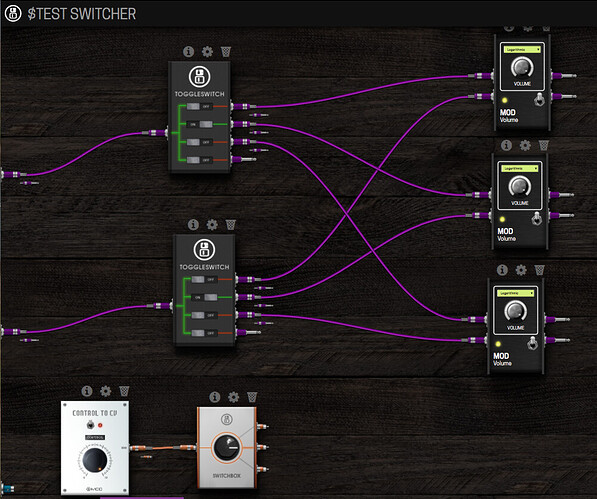Click the Switchbox orange input jack
Screen dimensions: 597x499
pyautogui.click(x=186, y=448)
